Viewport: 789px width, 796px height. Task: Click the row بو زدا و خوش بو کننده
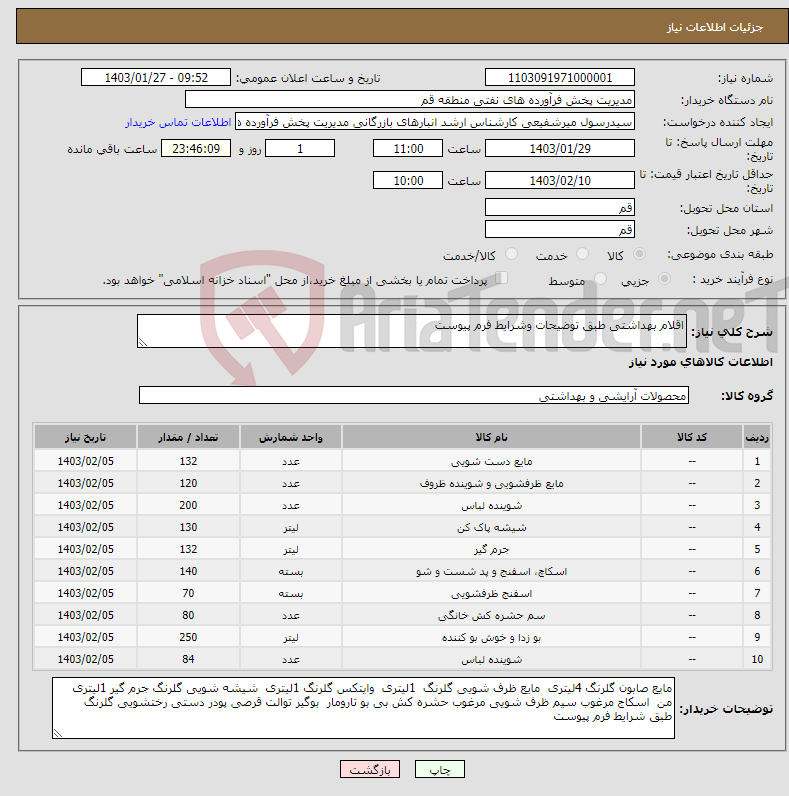402,637
